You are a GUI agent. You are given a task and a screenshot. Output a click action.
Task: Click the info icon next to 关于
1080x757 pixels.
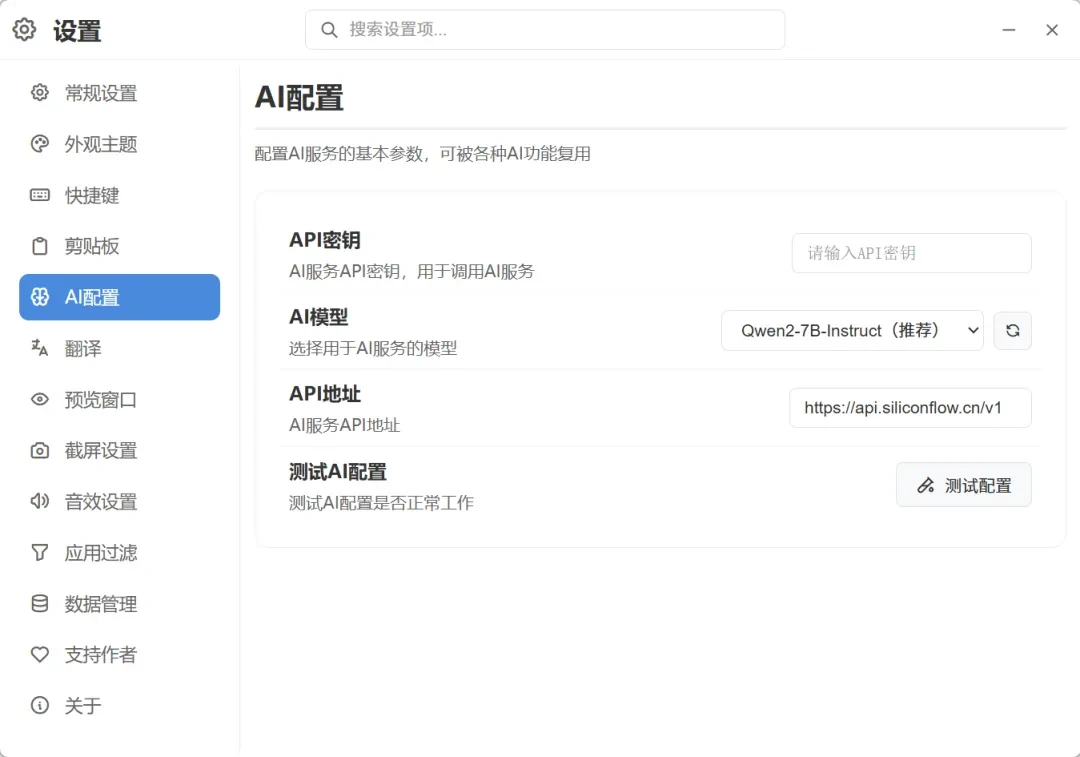pyautogui.click(x=40, y=705)
